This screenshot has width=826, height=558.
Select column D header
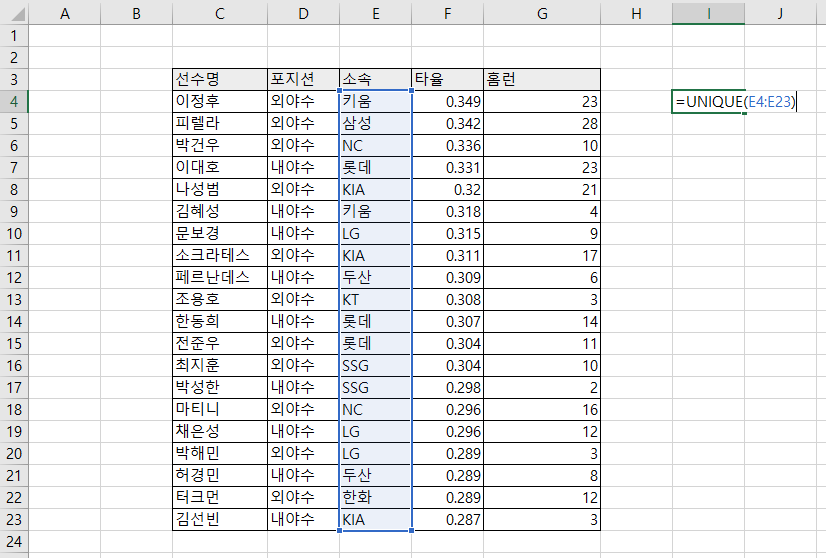point(303,13)
